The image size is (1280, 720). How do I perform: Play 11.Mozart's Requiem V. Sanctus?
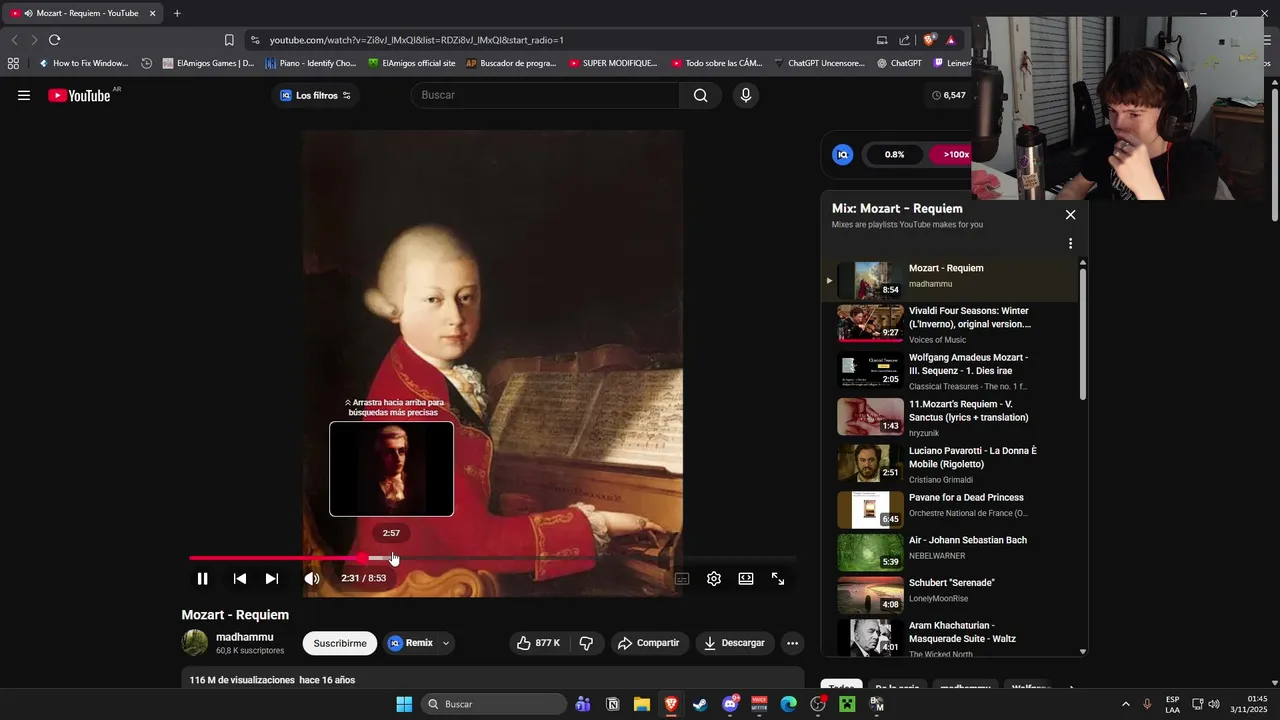[950, 417]
